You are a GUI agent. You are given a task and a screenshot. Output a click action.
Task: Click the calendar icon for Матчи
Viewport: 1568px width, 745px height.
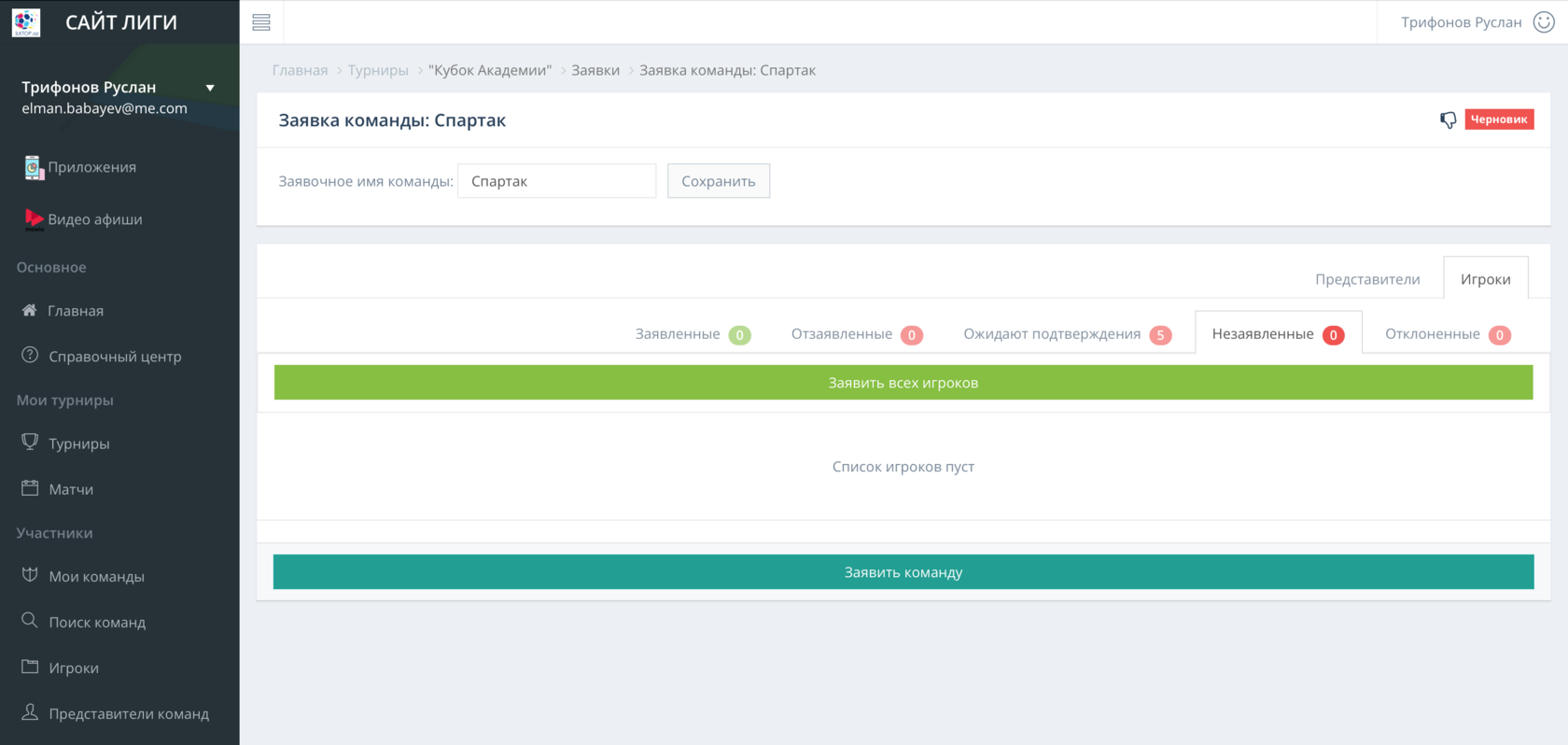pyautogui.click(x=30, y=487)
